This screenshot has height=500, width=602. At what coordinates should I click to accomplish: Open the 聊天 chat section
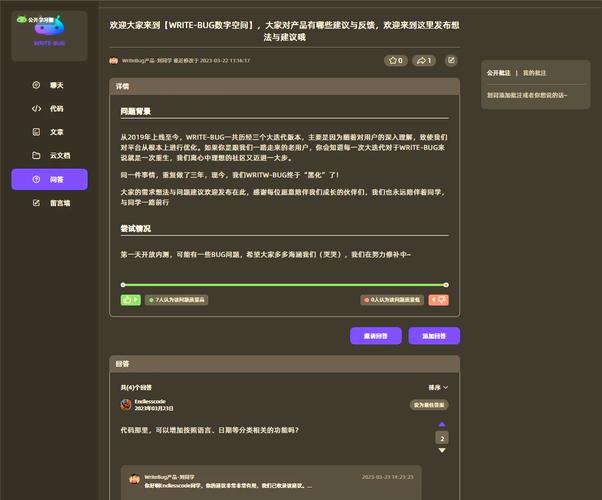pos(49,85)
